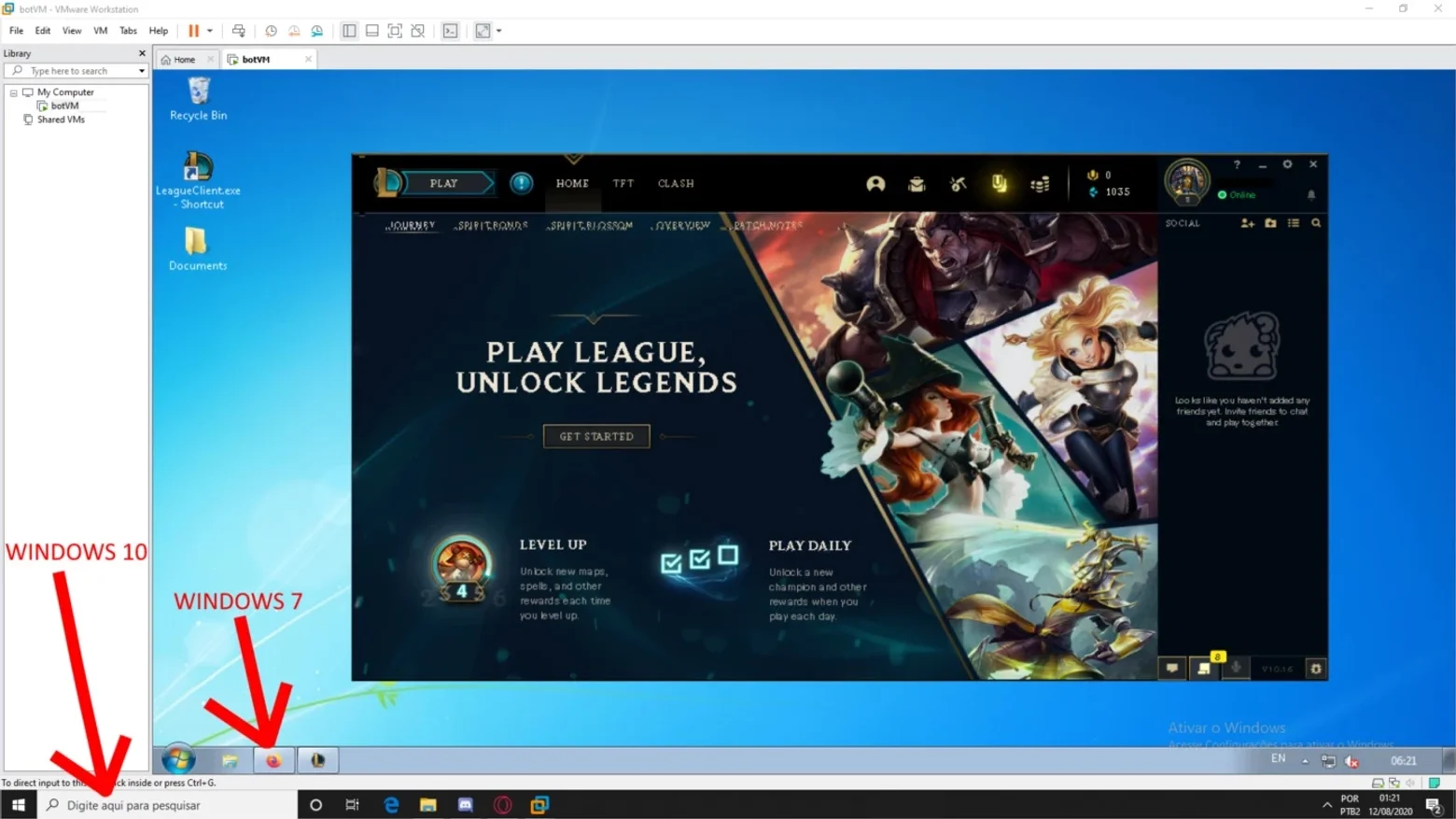
Task: Click League client on Windows 7 taskbar
Action: click(x=317, y=760)
